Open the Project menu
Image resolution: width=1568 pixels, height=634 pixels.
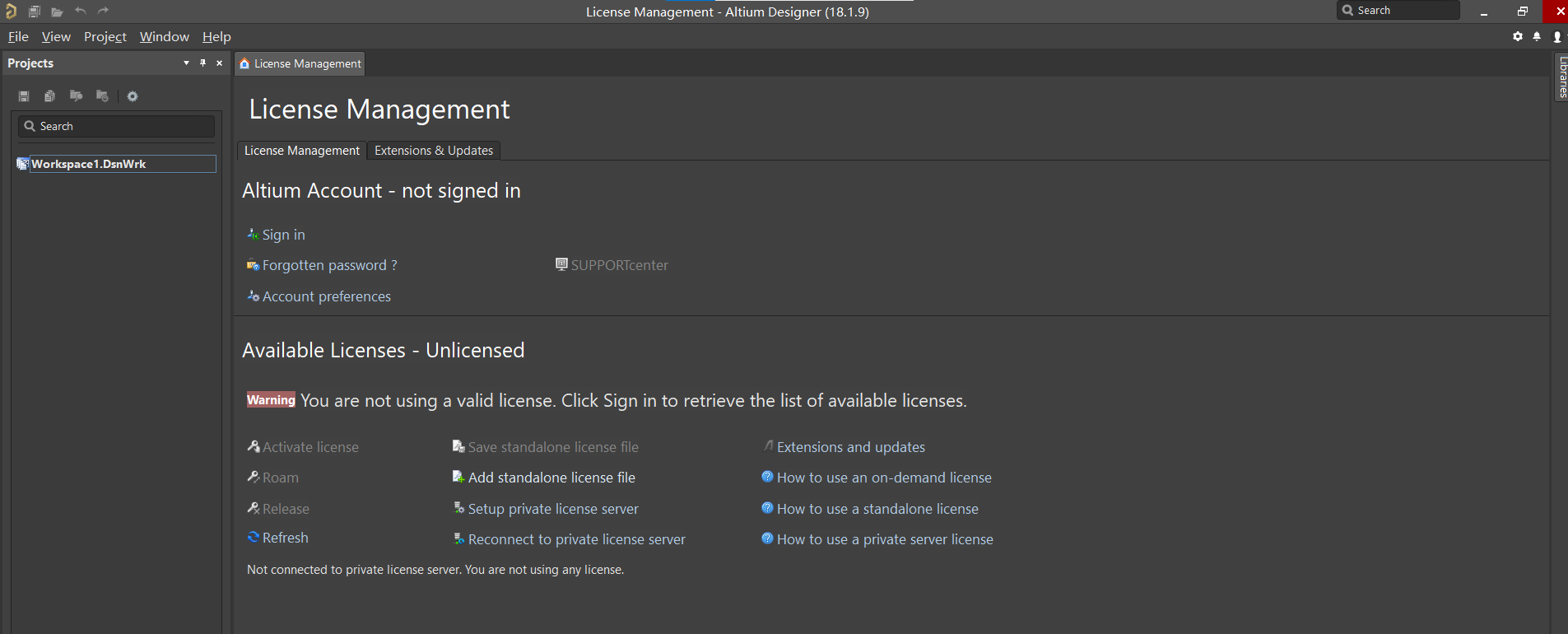click(x=105, y=37)
